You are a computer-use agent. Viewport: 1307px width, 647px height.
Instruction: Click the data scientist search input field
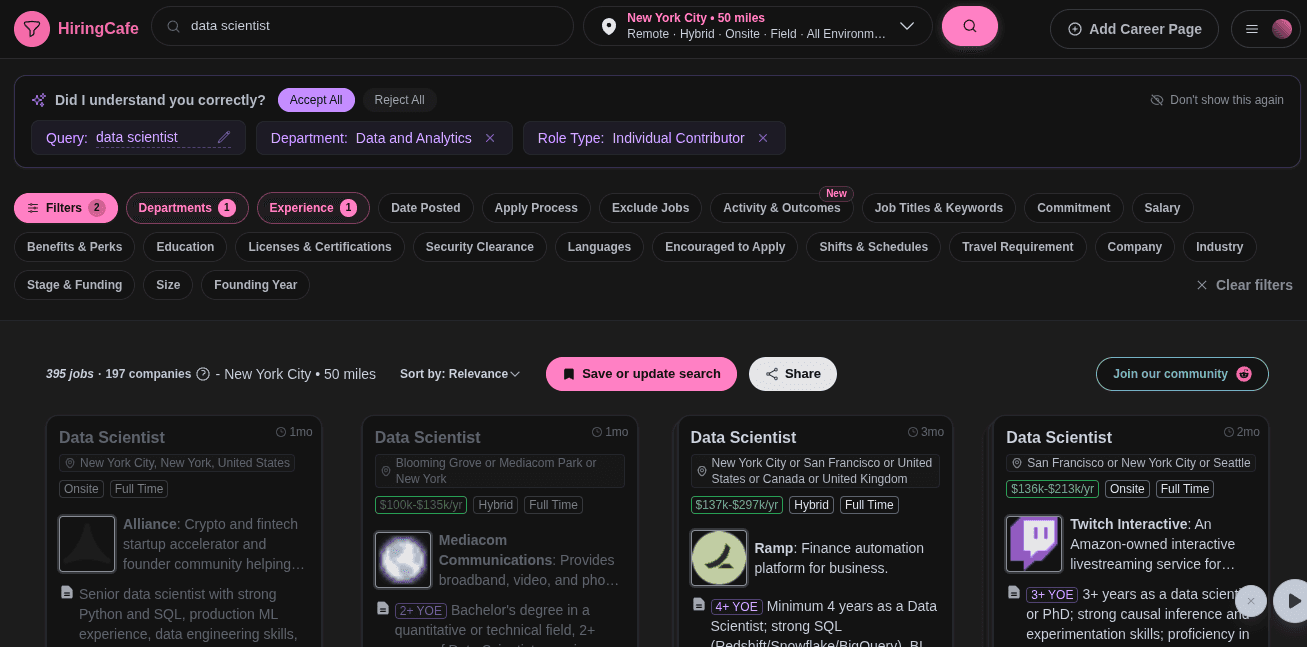pos(362,26)
